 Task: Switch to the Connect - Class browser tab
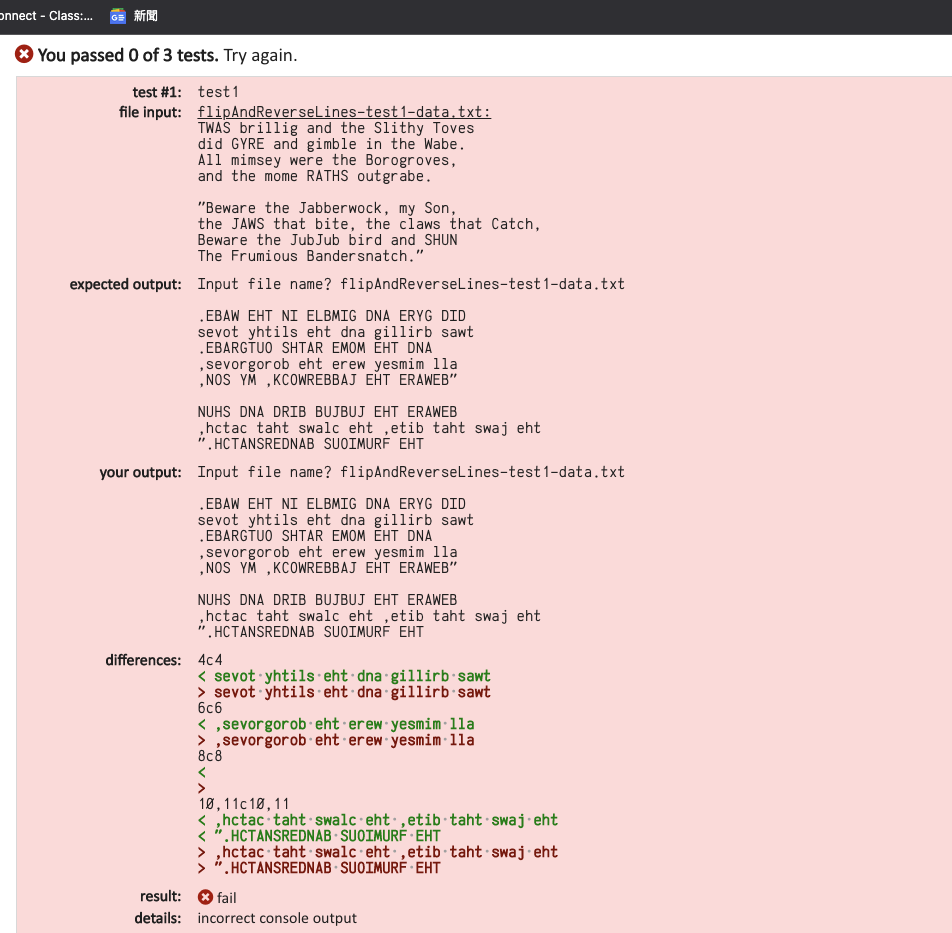pyautogui.click(x=45, y=16)
